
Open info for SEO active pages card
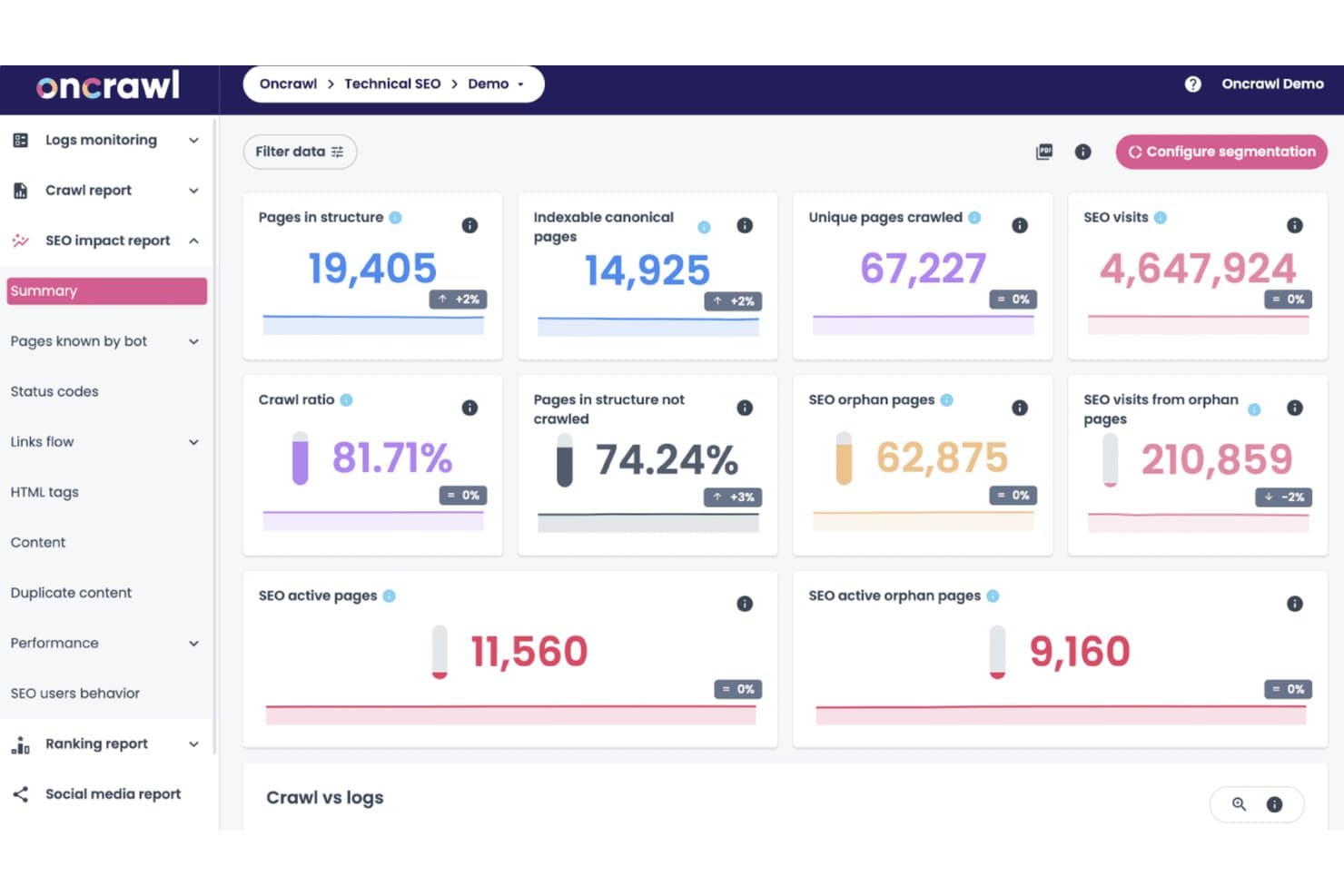point(745,604)
